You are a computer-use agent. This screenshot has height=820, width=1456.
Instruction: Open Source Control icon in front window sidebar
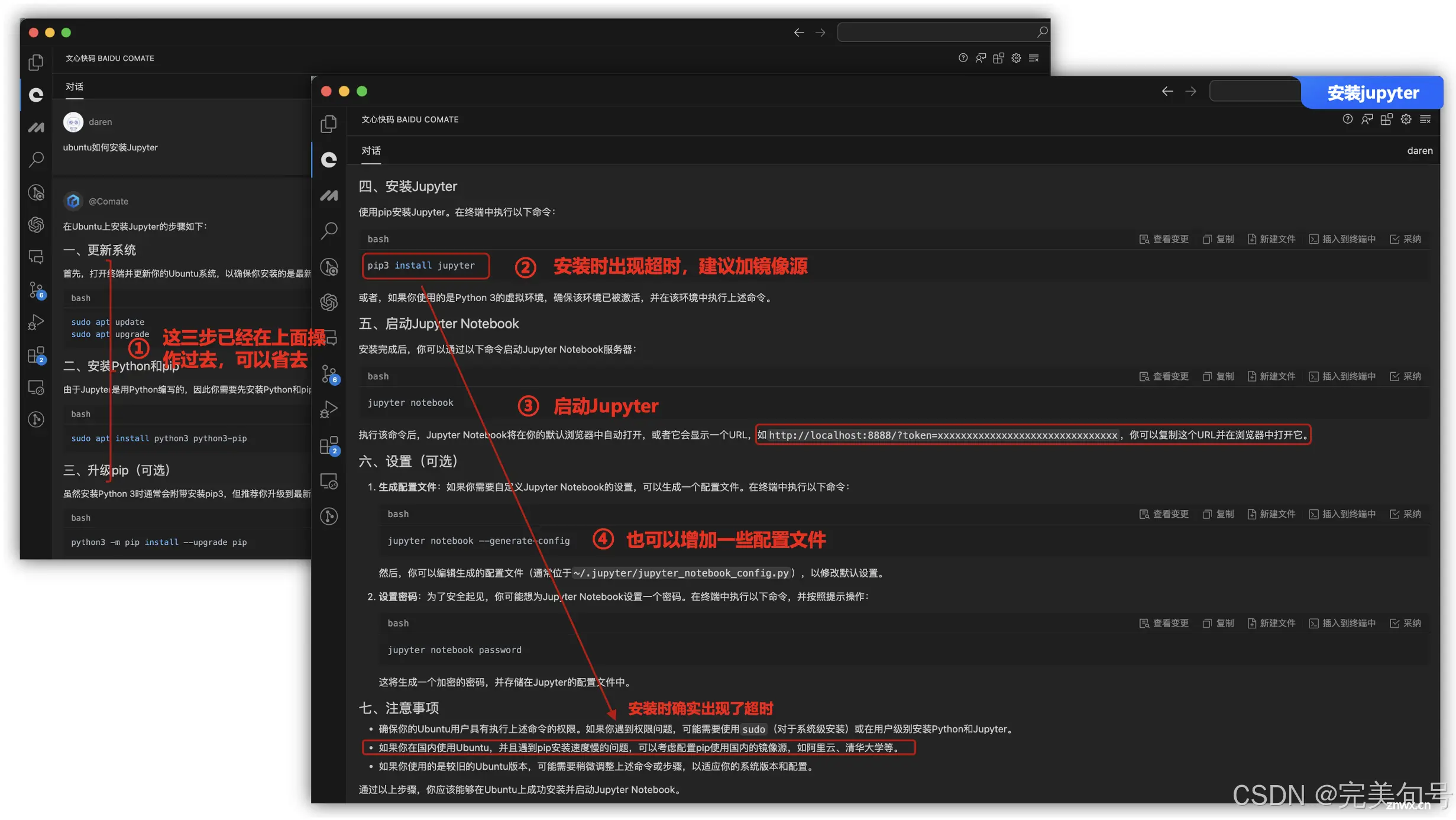point(329,375)
